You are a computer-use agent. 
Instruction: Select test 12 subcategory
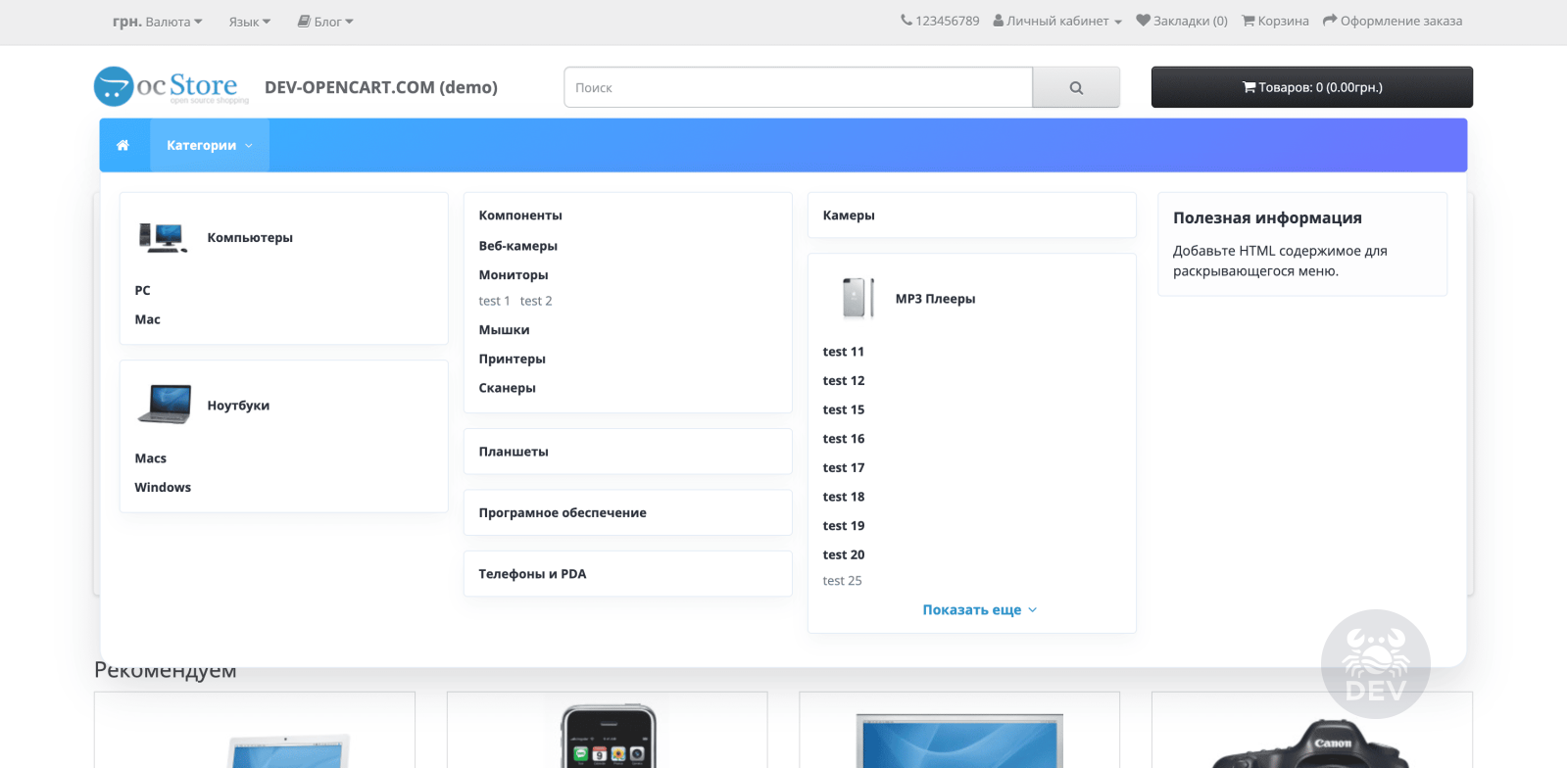point(844,380)
